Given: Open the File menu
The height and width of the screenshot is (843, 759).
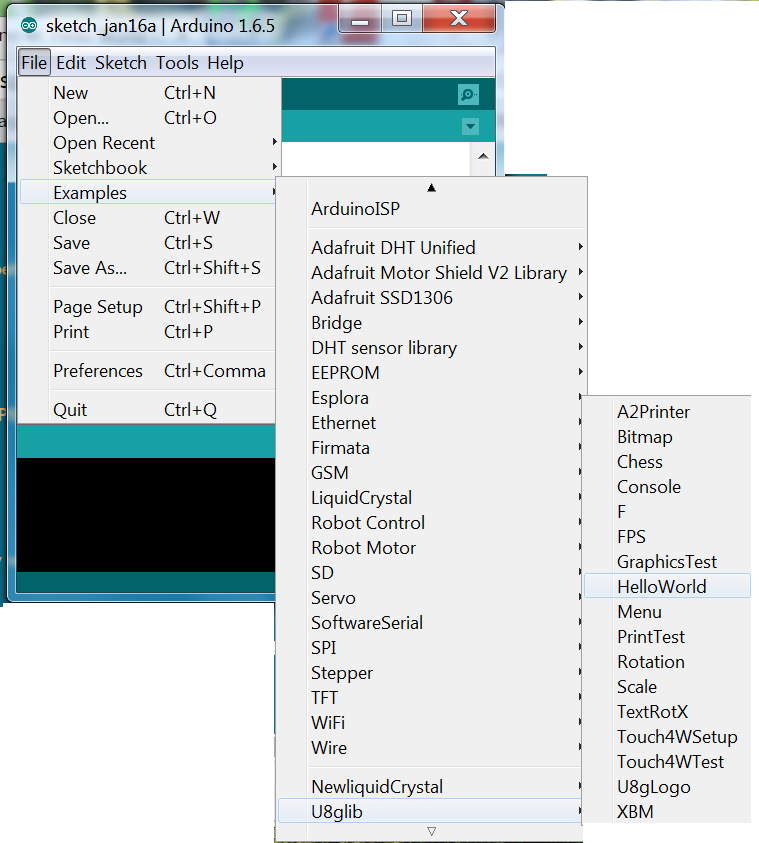Looking at the screenshot, I should pyautogui.click(x=34, y=62).
